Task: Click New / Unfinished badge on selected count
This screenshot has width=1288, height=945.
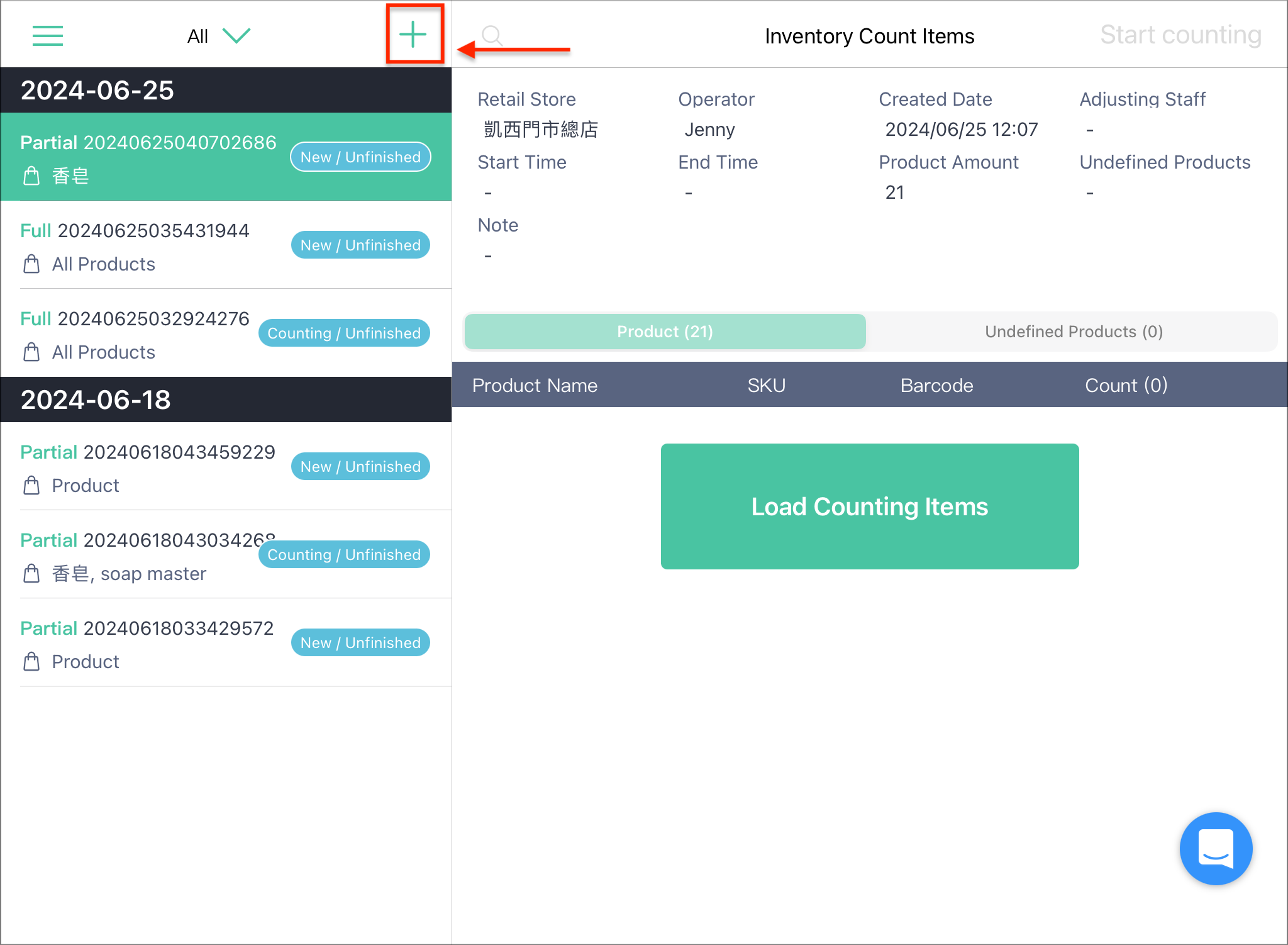Action: [x=360, y=157]
